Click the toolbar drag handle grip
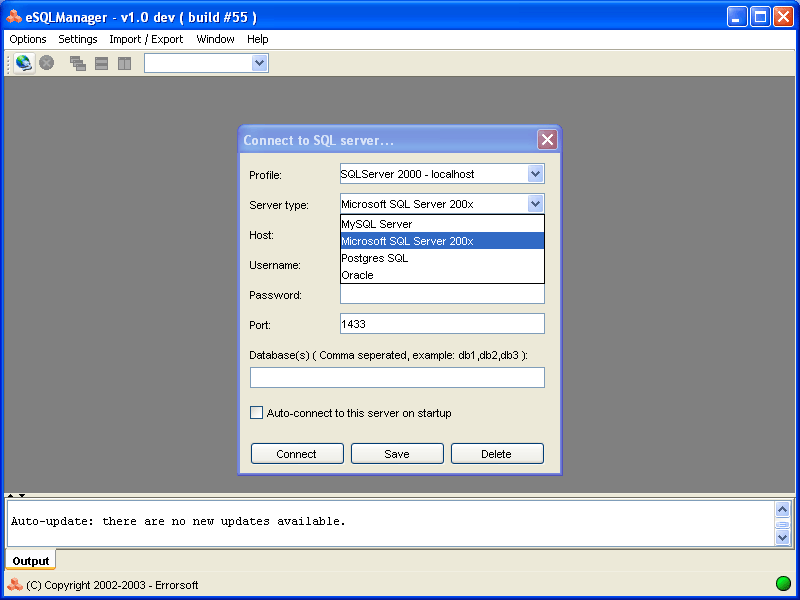The image size is (800, 600). tap(8, 64)
